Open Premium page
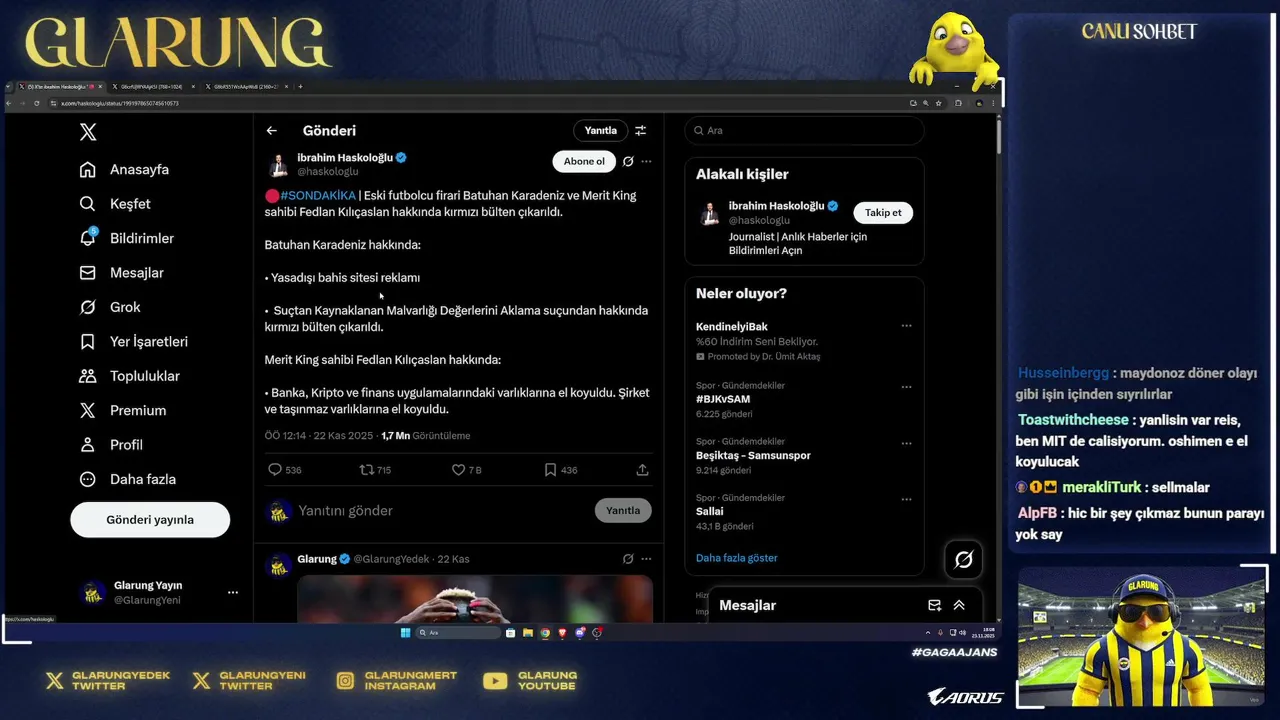This screenshot has width=1280, height=720. pyautogui.click(x=122, y=410)
